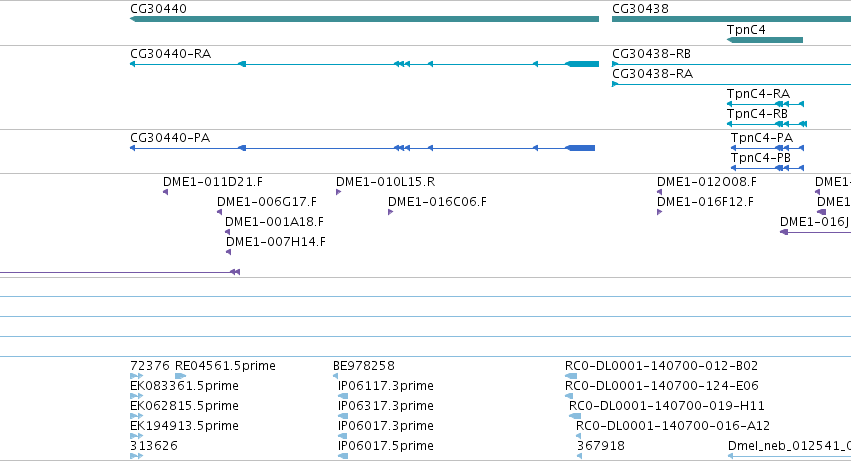Click the EK083361.5prime EST label
This screenshot has height=461, width=851.
point(185,386)
